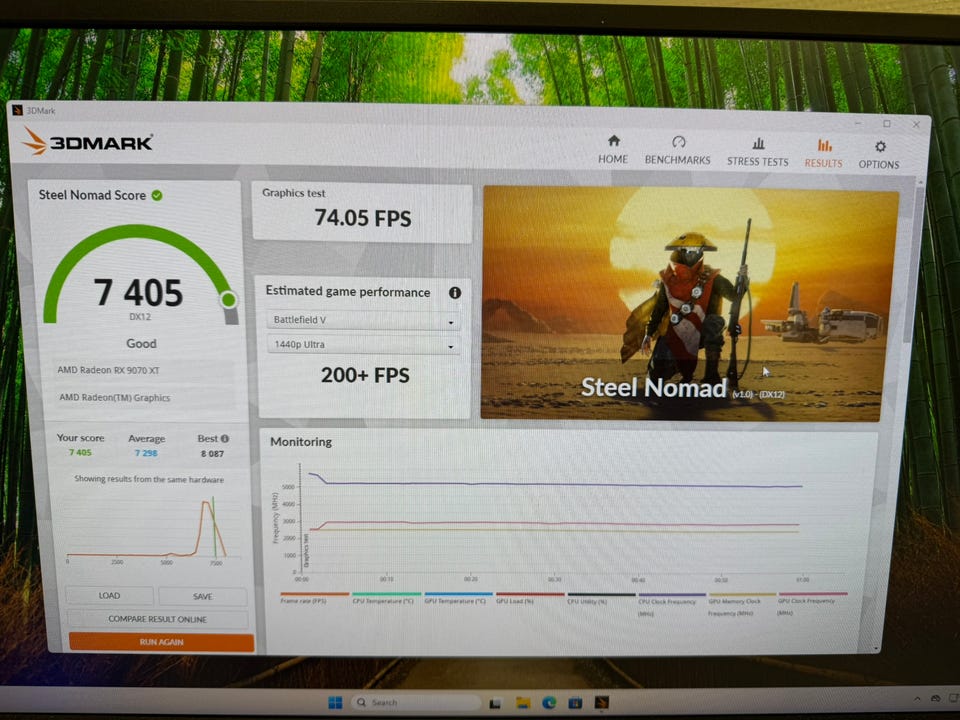Click the Best score value 8 087
960x720 pixels.
click(212, 454)
